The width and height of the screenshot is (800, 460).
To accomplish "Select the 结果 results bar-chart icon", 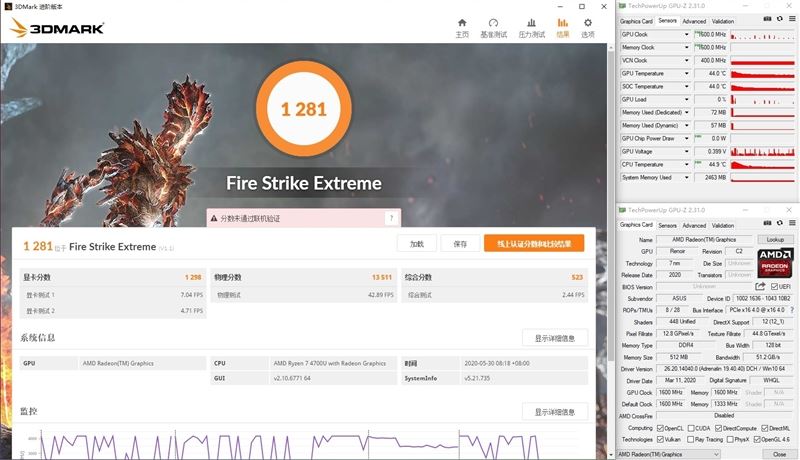I will tap(562, 23).
